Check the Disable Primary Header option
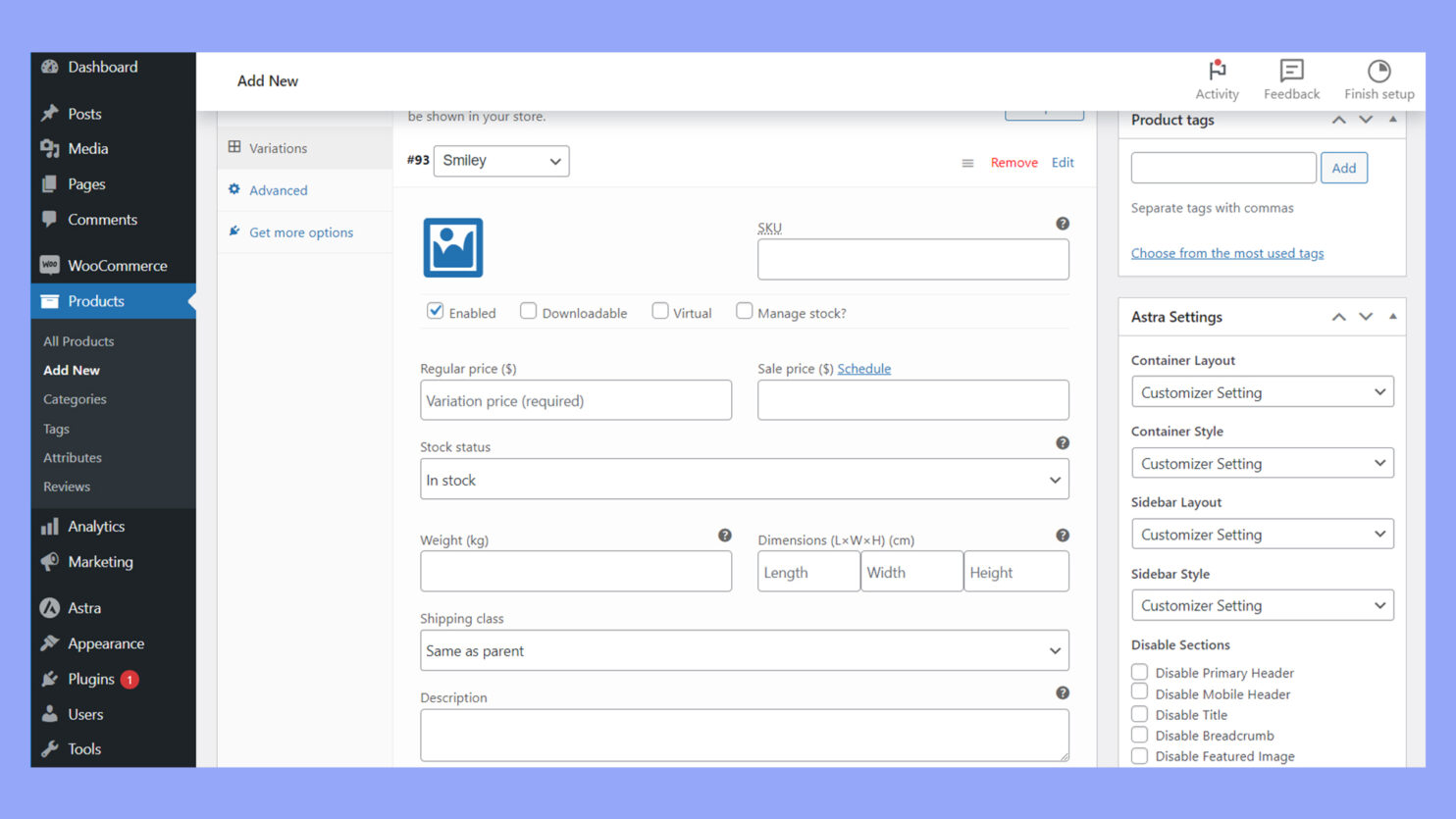 click(1139, 672)
